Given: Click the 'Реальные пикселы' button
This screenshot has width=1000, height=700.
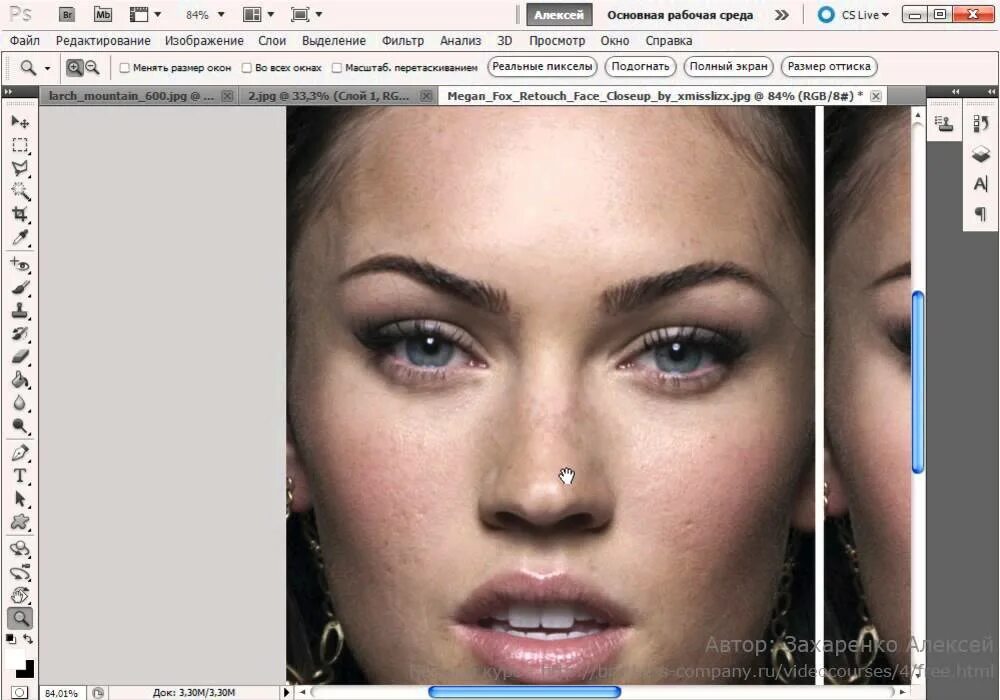Looking at the screenshot, I should tap(542, 66).
